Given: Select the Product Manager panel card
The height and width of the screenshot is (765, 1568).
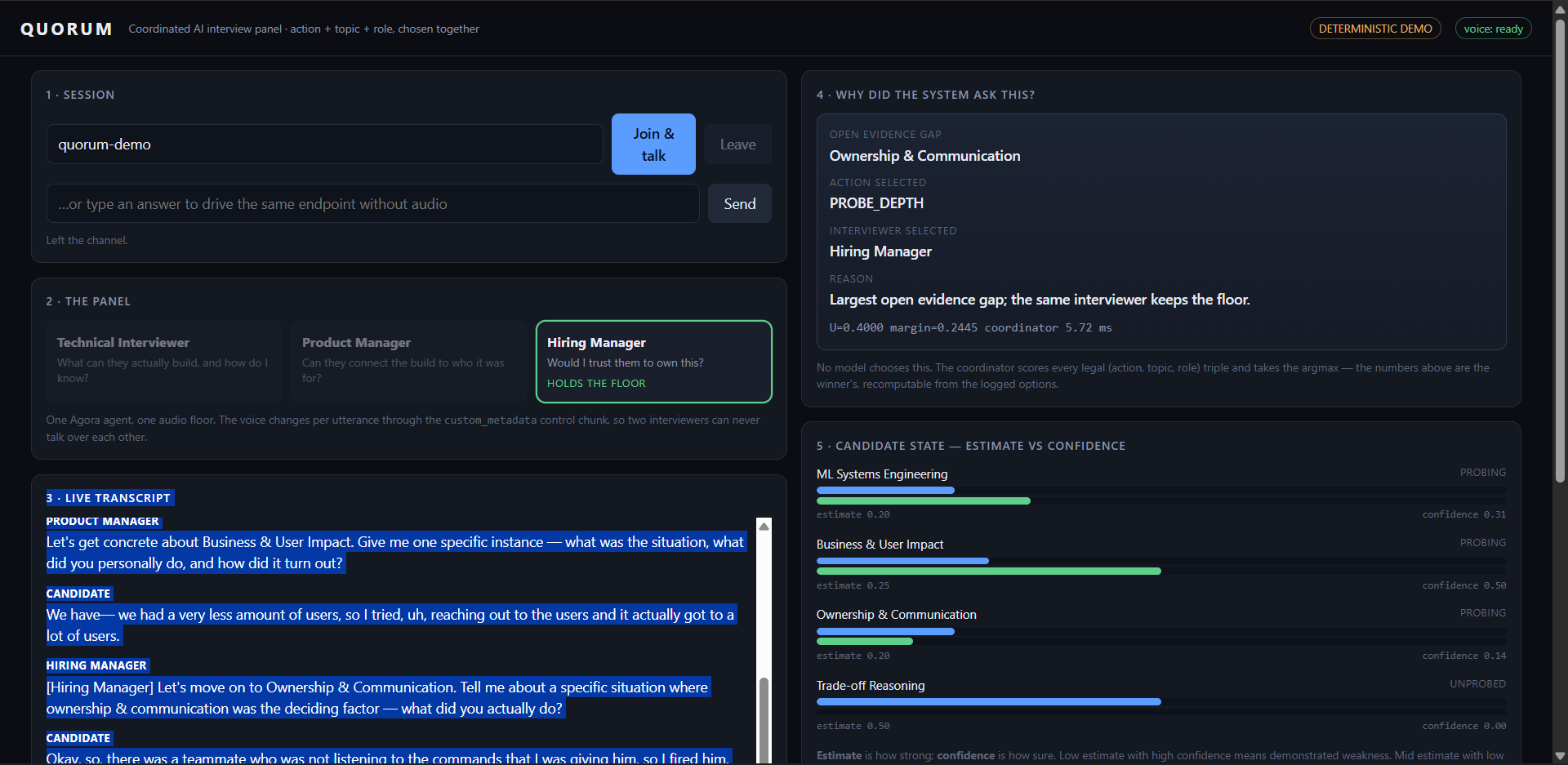Looking at the screenshot, I should tap(409, 362).
